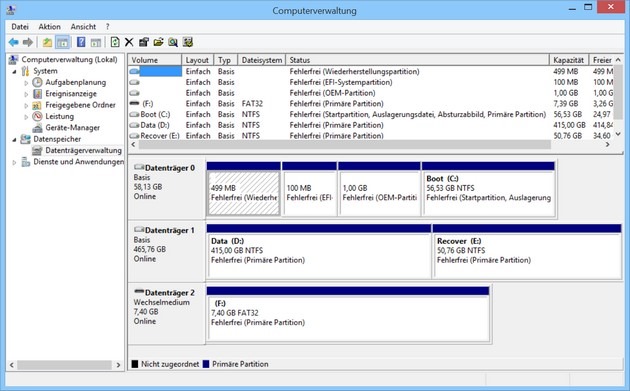Screen dimensions: 630x391
Task: Click the black X delete icon
Action: [129, 42]
